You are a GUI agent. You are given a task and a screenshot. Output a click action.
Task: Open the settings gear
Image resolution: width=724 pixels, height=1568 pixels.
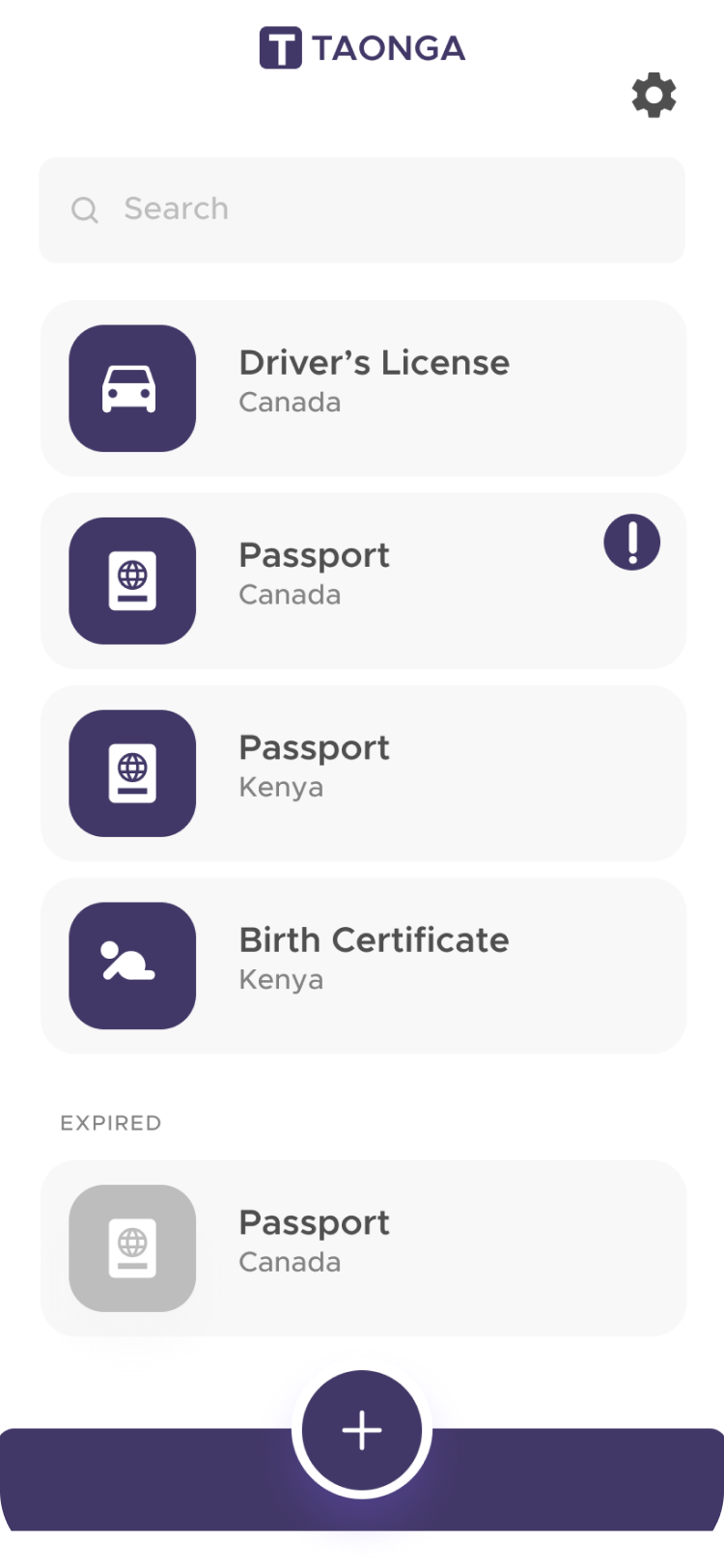tap(654, 95)
